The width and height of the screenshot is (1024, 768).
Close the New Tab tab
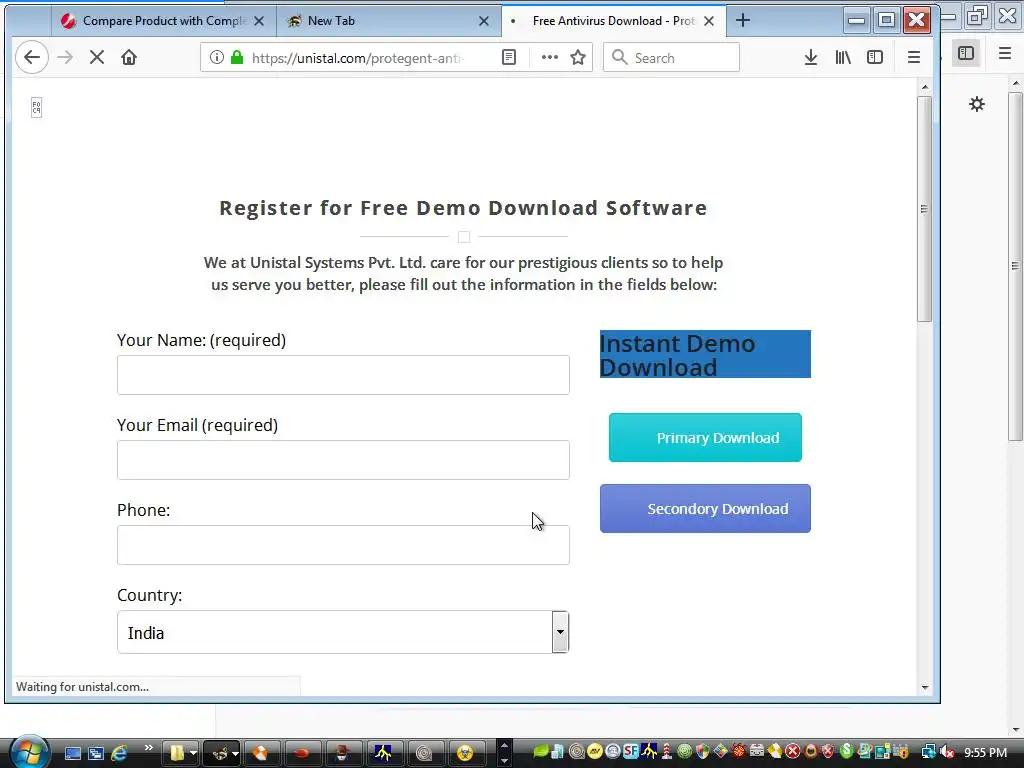pos(484,21)
